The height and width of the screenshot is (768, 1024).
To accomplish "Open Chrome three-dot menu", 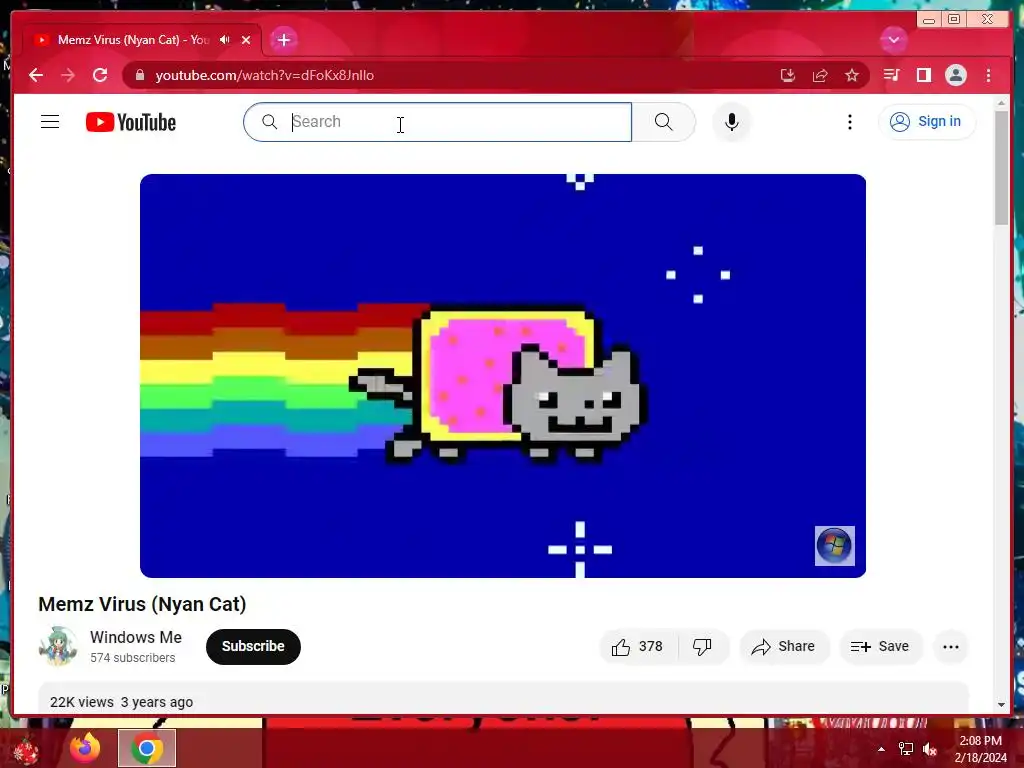I will (x=988, y=75).
